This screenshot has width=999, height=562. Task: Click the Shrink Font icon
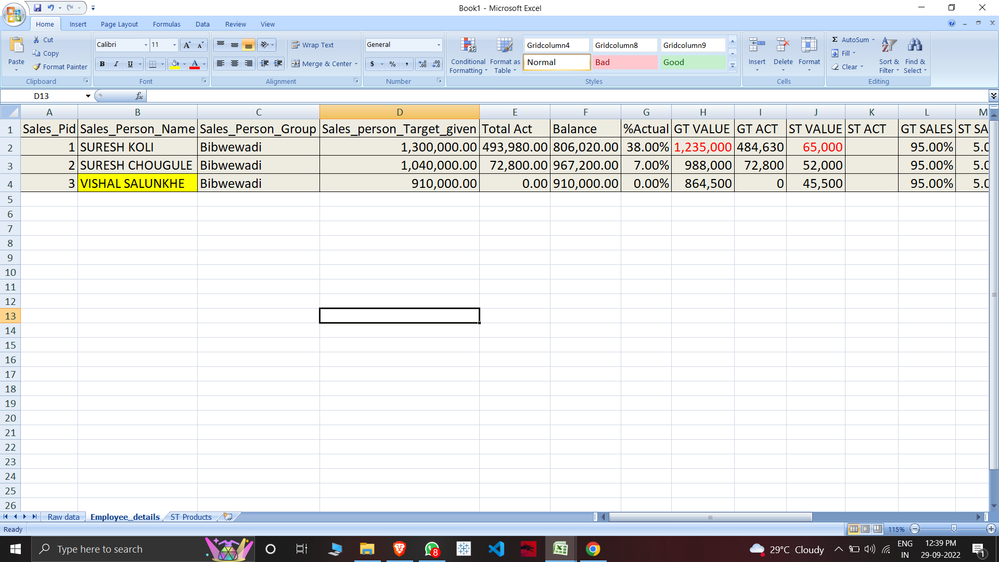point(200,45)
